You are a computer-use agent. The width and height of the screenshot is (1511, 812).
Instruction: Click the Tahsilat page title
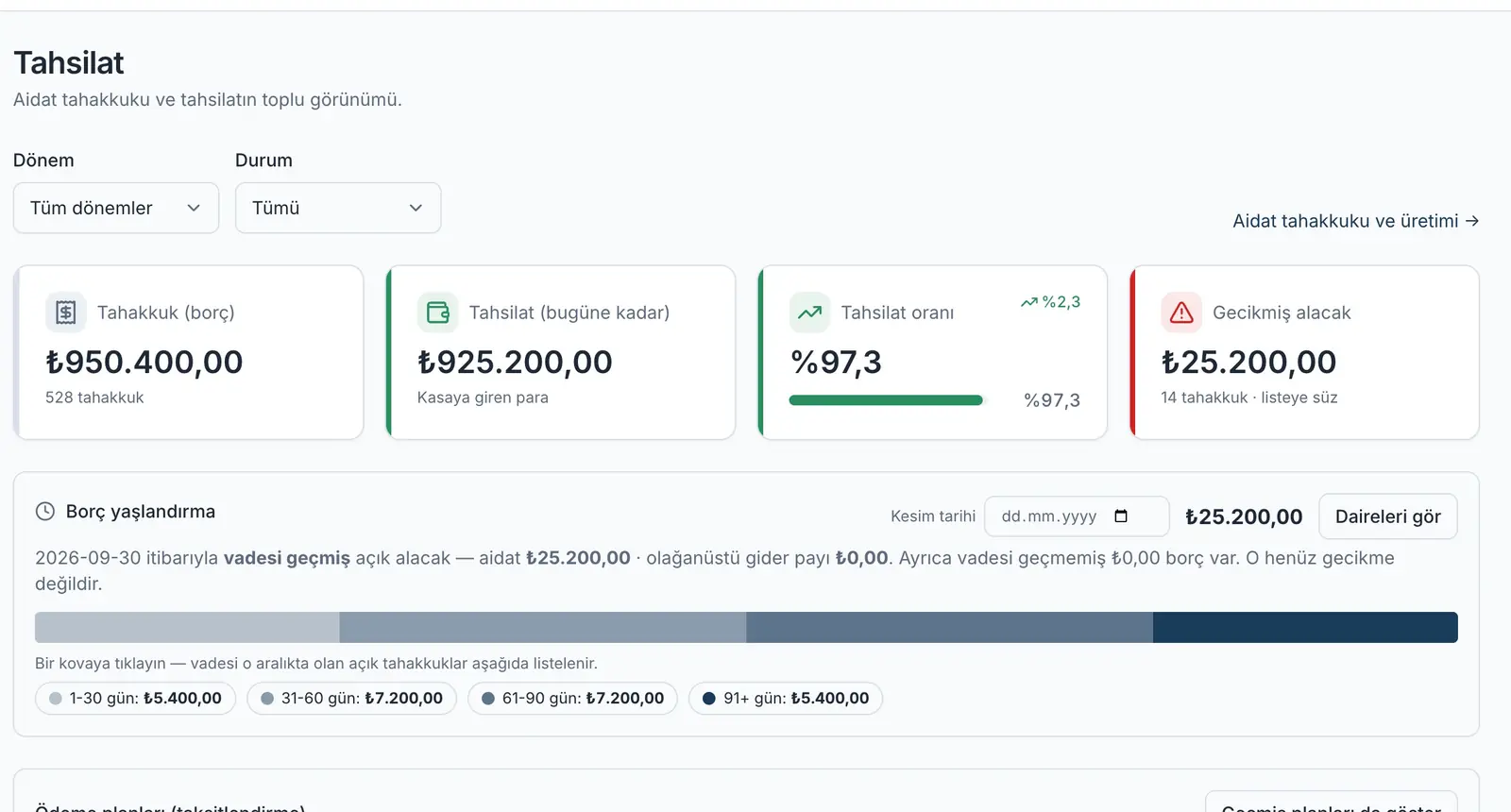click(x=69, y=63)
